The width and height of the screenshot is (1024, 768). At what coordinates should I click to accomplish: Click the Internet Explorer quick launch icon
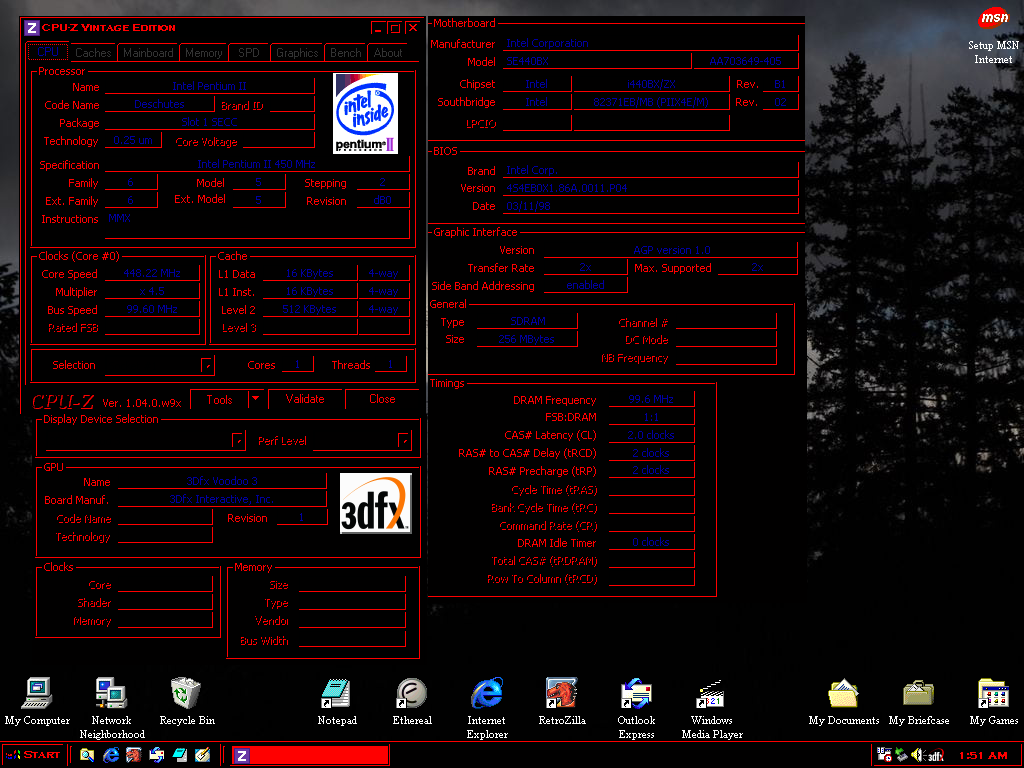pyautogui.click(x=111, y=755)
